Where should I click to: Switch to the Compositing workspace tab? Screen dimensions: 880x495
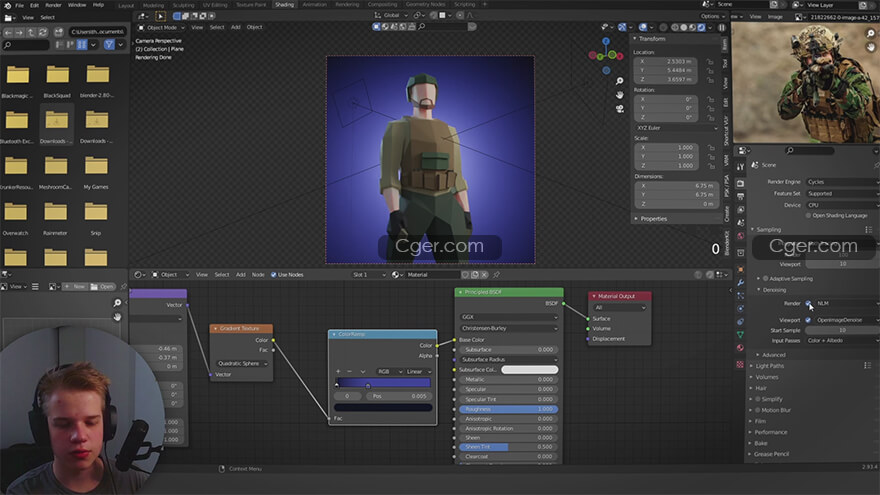382,4
